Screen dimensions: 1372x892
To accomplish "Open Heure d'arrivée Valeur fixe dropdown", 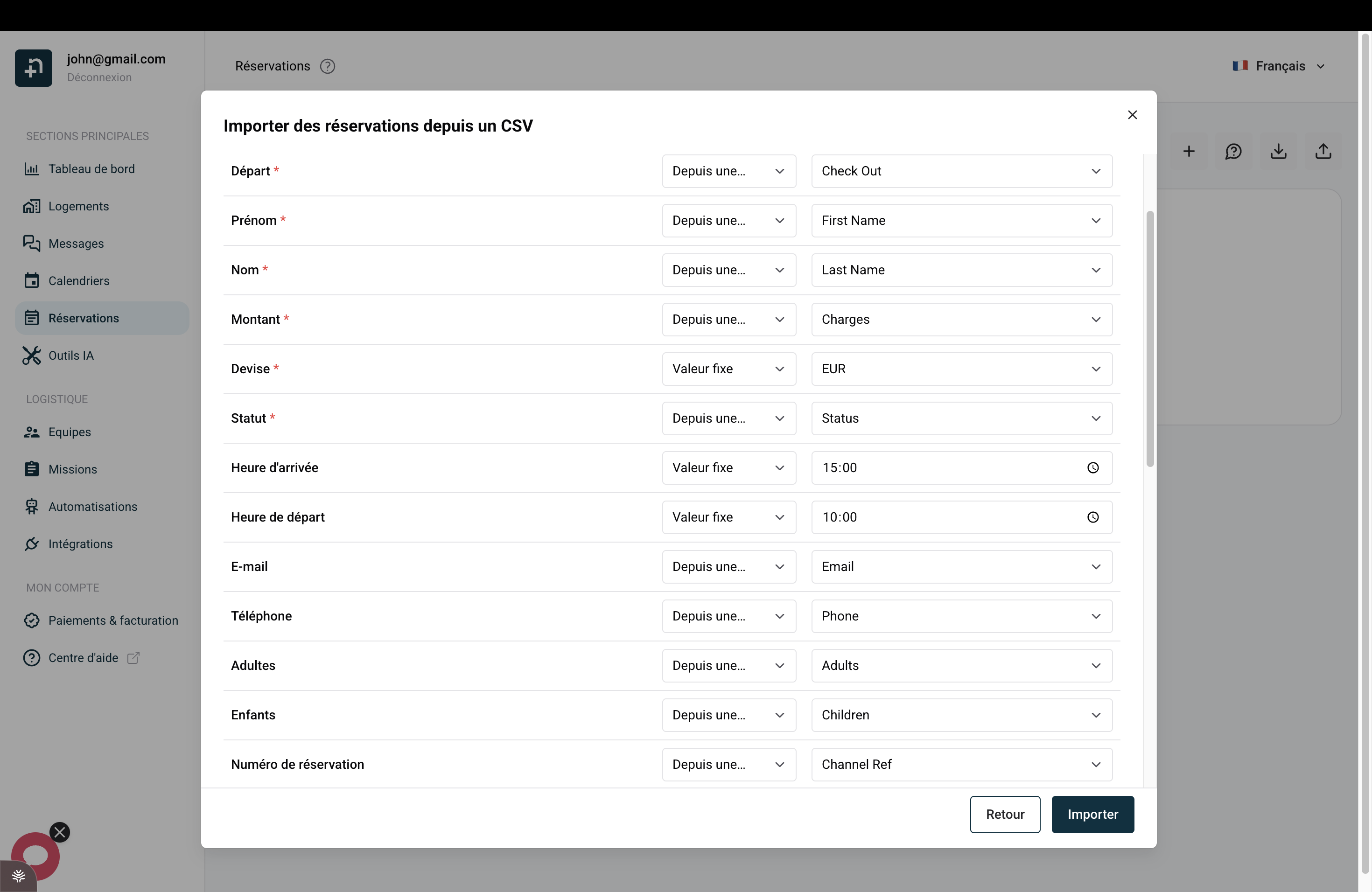I will (x=728, y=468).
